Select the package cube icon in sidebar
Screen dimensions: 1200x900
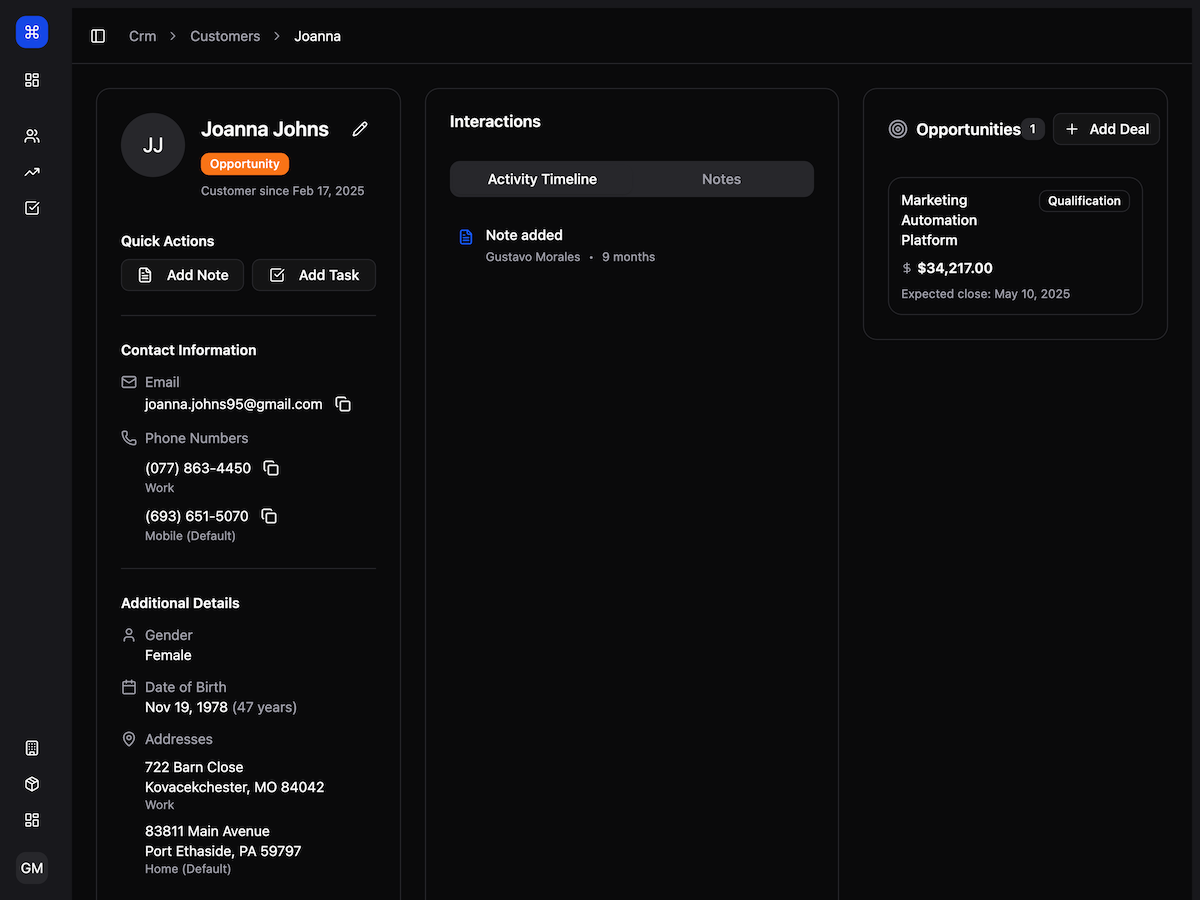(31, 784)
